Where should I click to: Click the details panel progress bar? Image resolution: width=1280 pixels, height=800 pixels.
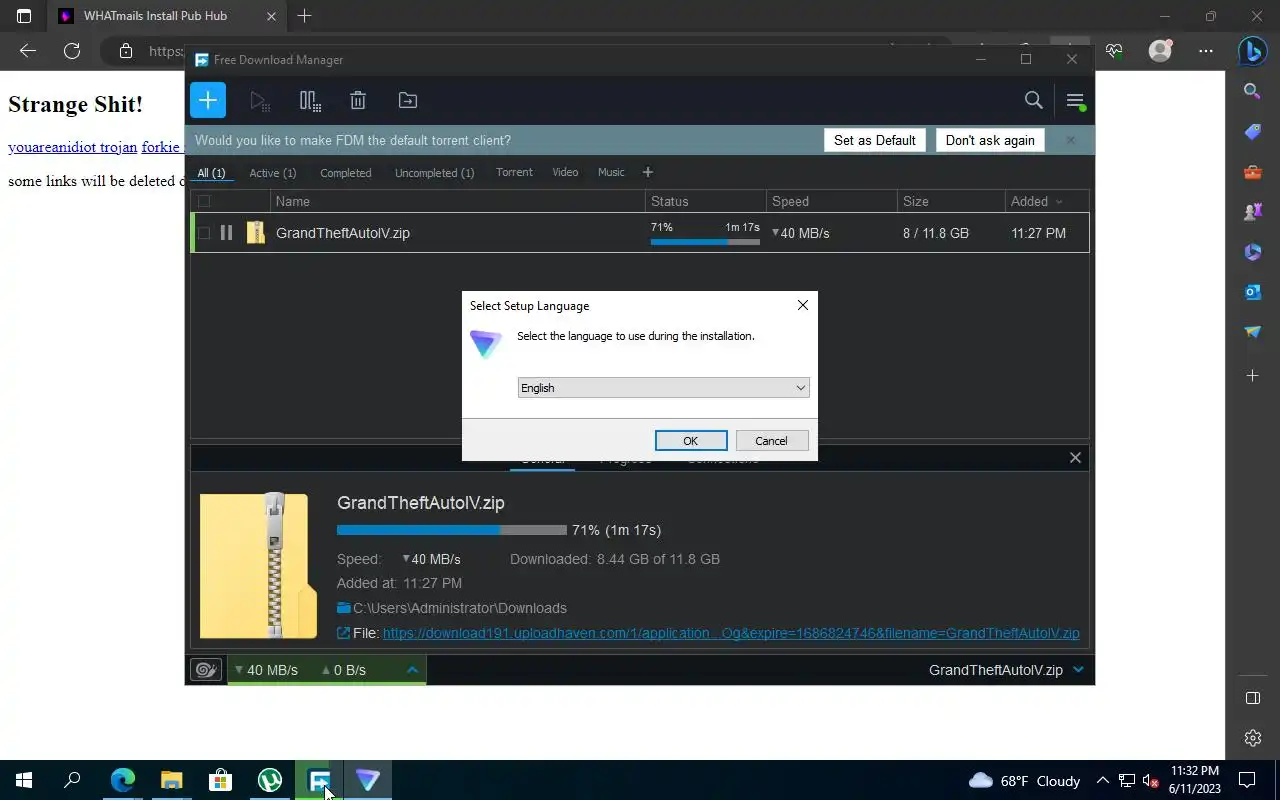tap(452, 530)
